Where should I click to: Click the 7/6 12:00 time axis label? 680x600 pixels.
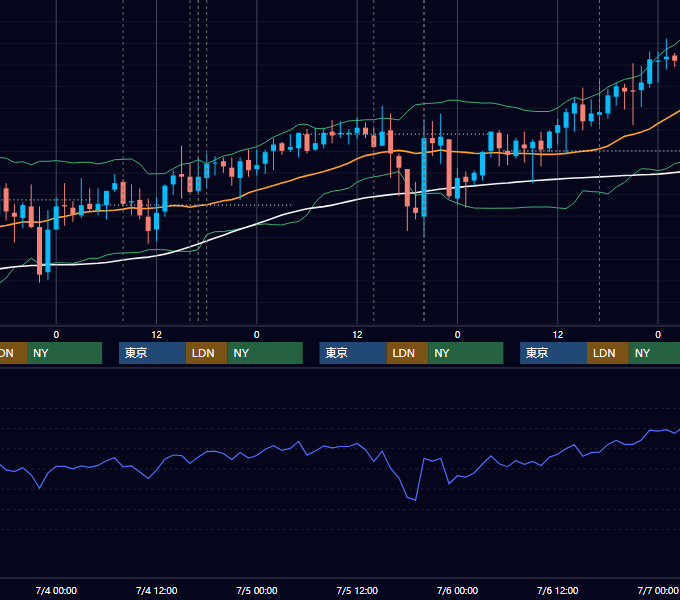557,590
